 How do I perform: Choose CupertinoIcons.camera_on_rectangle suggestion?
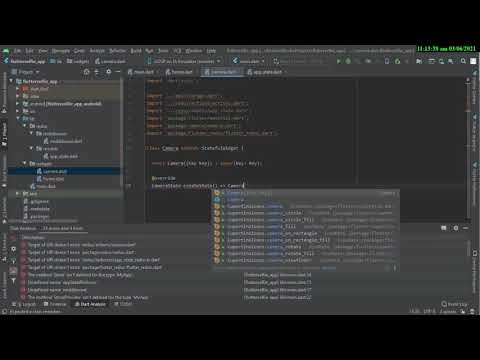coord(305,233)
